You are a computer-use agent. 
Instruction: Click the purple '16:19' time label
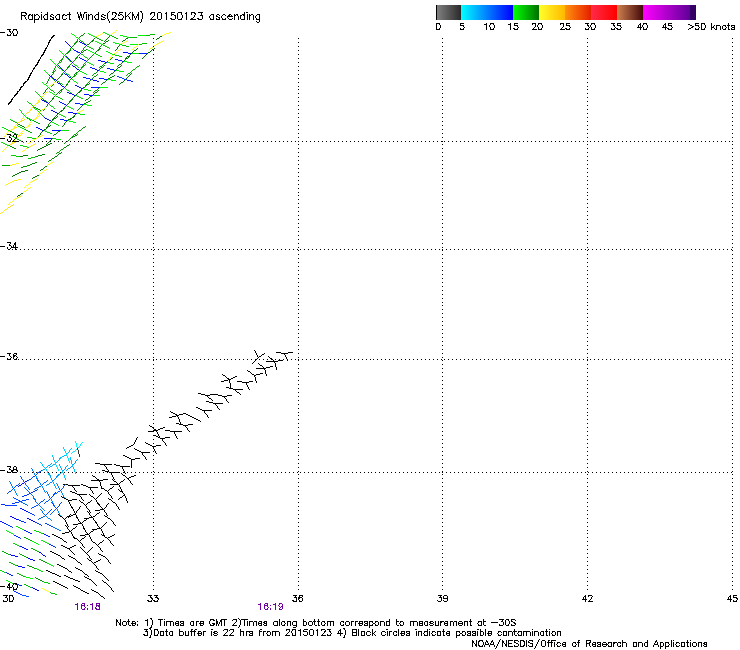point(270,607)
